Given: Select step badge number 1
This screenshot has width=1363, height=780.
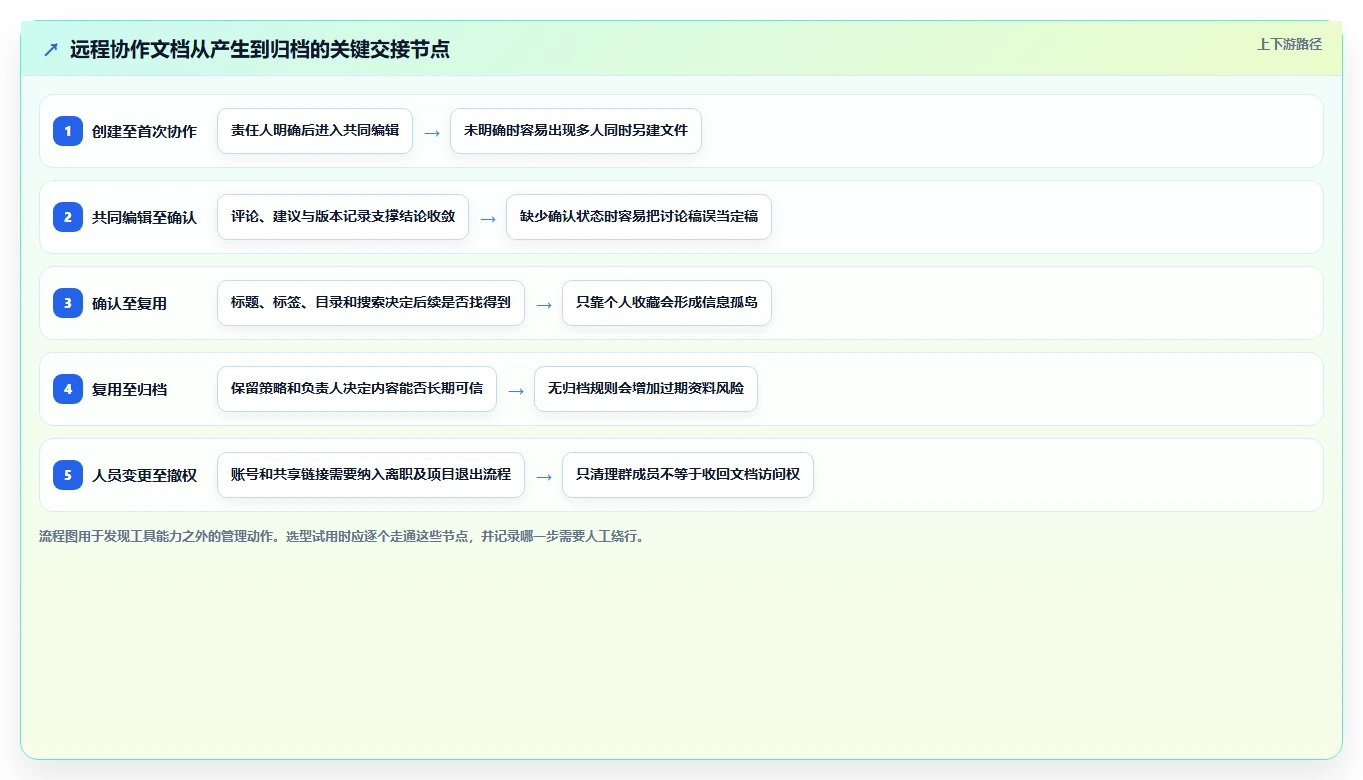Looking at the screenshot, I should tap(68, 131).
